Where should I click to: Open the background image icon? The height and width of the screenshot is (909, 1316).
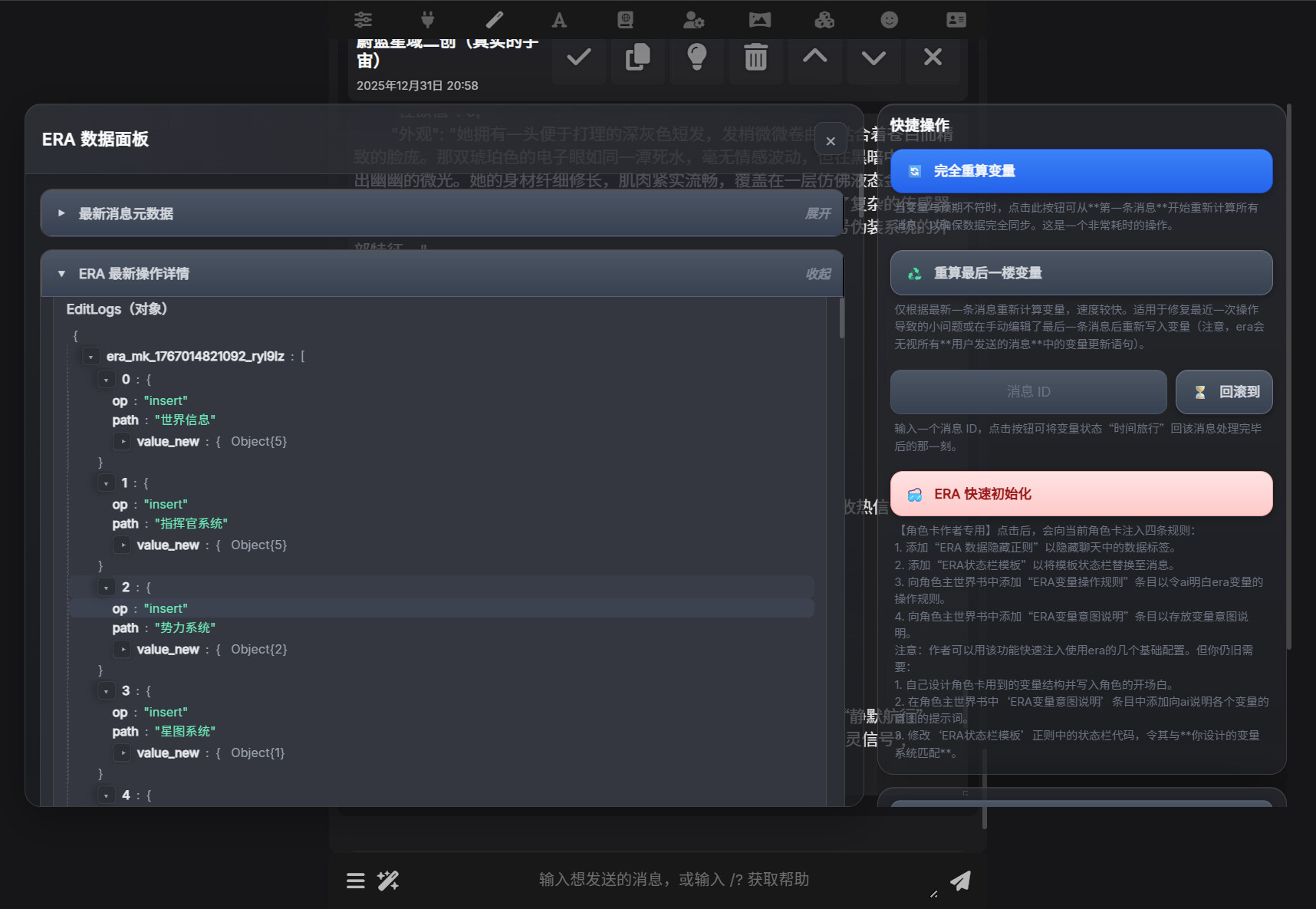[760, 20]
